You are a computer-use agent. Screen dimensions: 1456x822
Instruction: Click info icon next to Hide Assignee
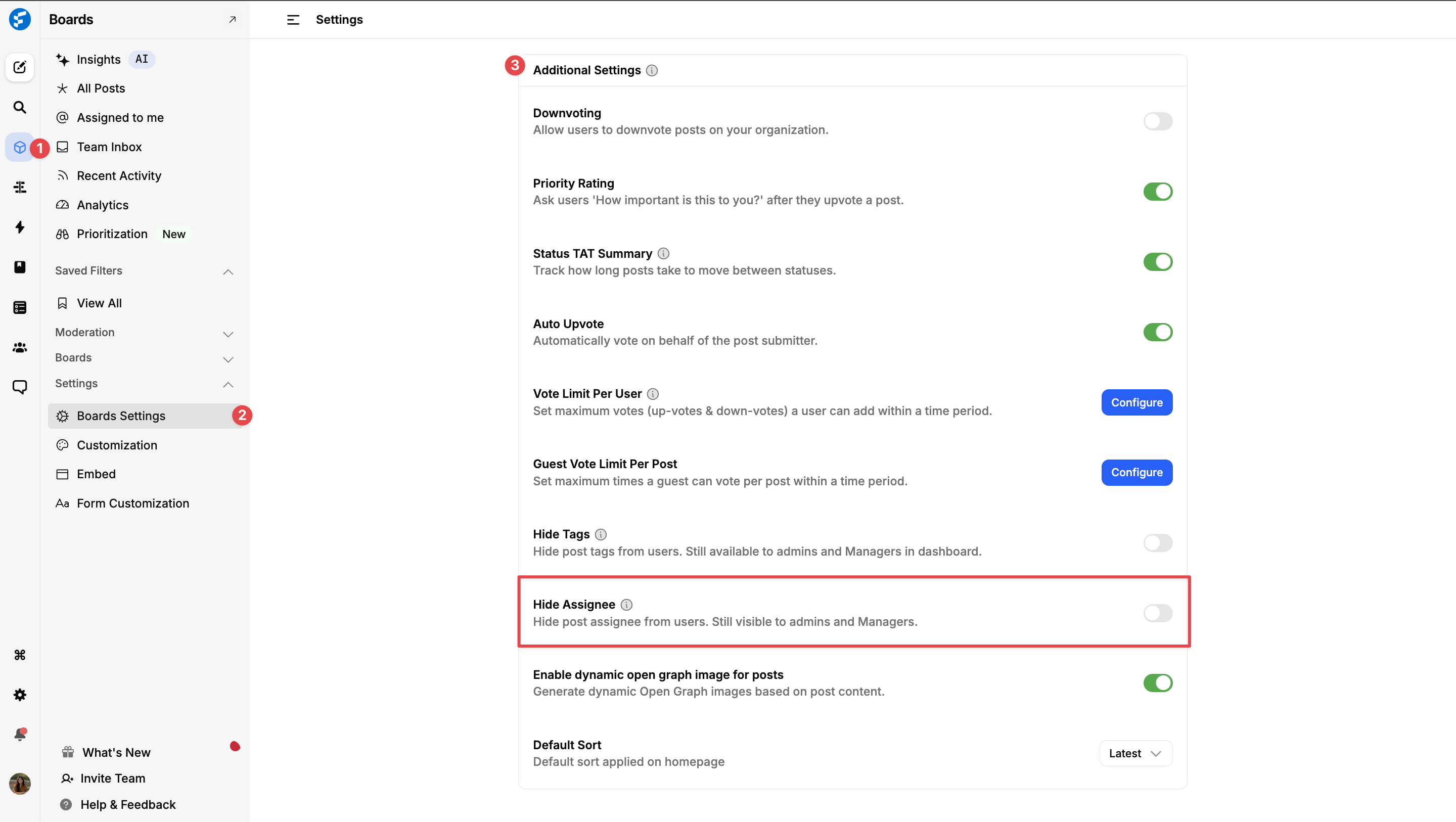626,604
